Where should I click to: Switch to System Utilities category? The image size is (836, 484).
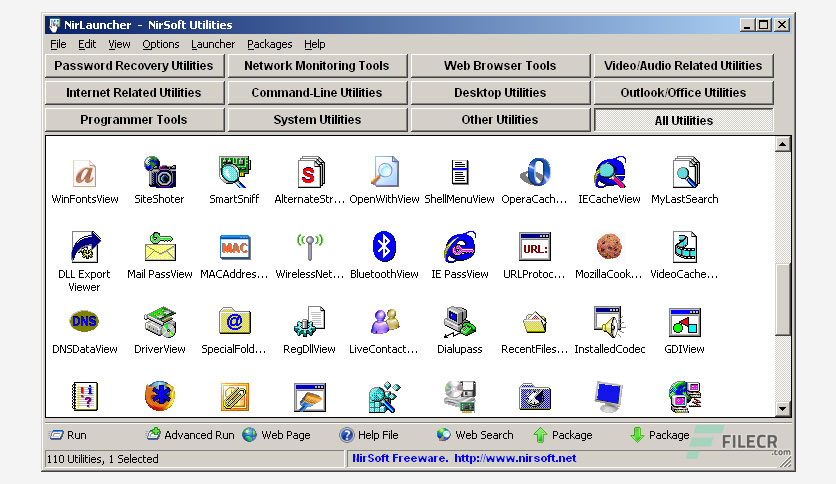(317, 120)
